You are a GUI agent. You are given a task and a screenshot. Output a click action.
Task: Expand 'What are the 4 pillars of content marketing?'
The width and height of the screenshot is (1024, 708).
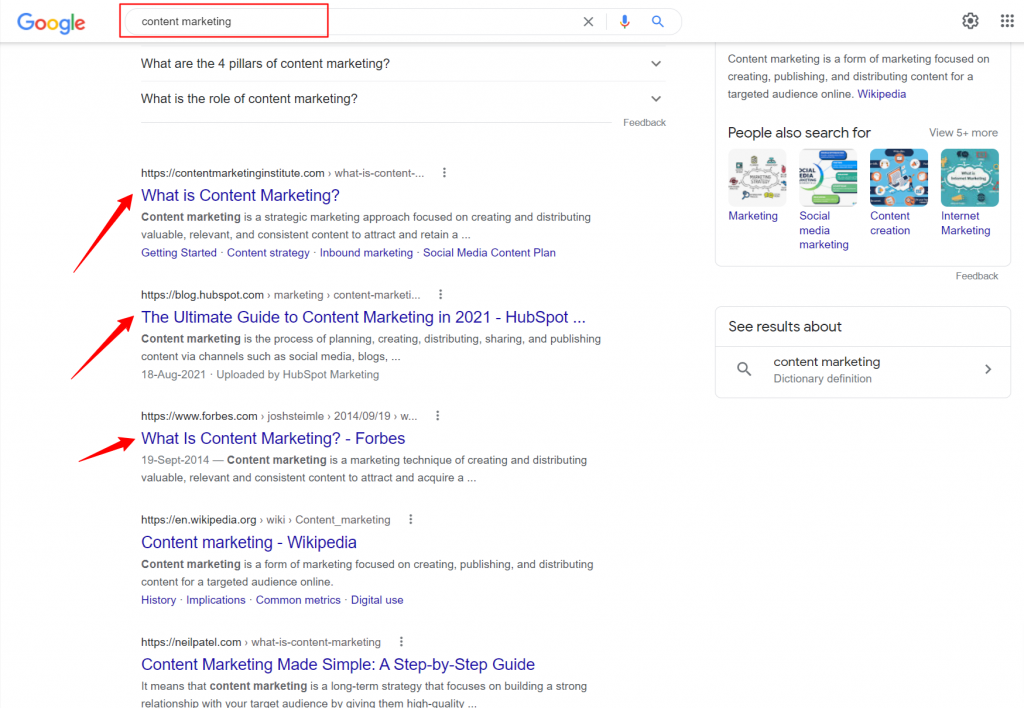click(x=403, y=63)
